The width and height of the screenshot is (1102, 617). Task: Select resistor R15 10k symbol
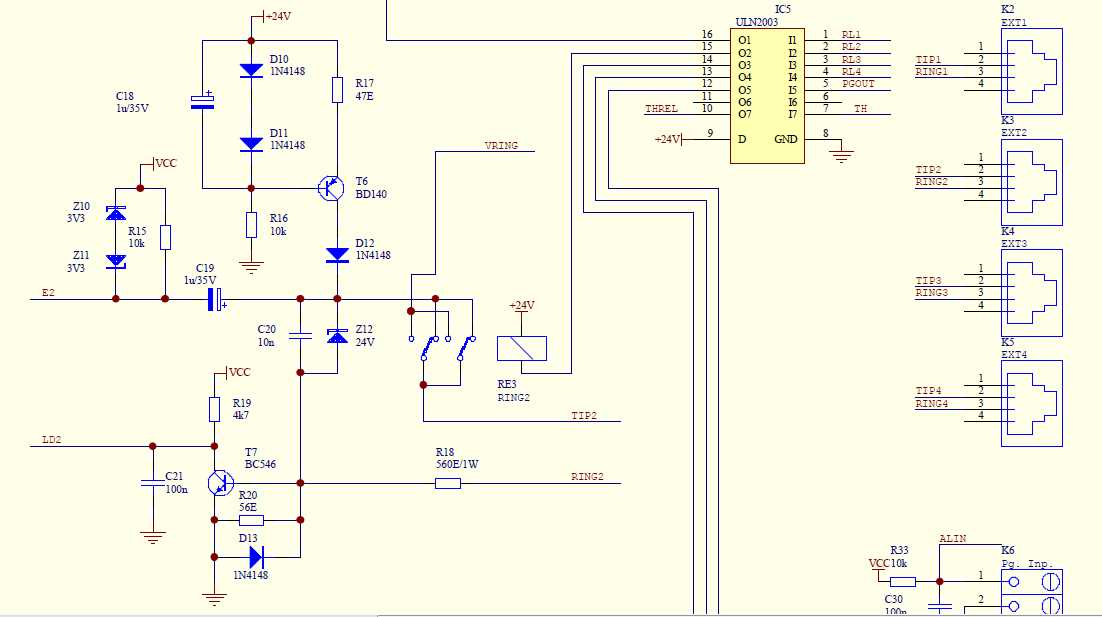(x=165, y=238)
